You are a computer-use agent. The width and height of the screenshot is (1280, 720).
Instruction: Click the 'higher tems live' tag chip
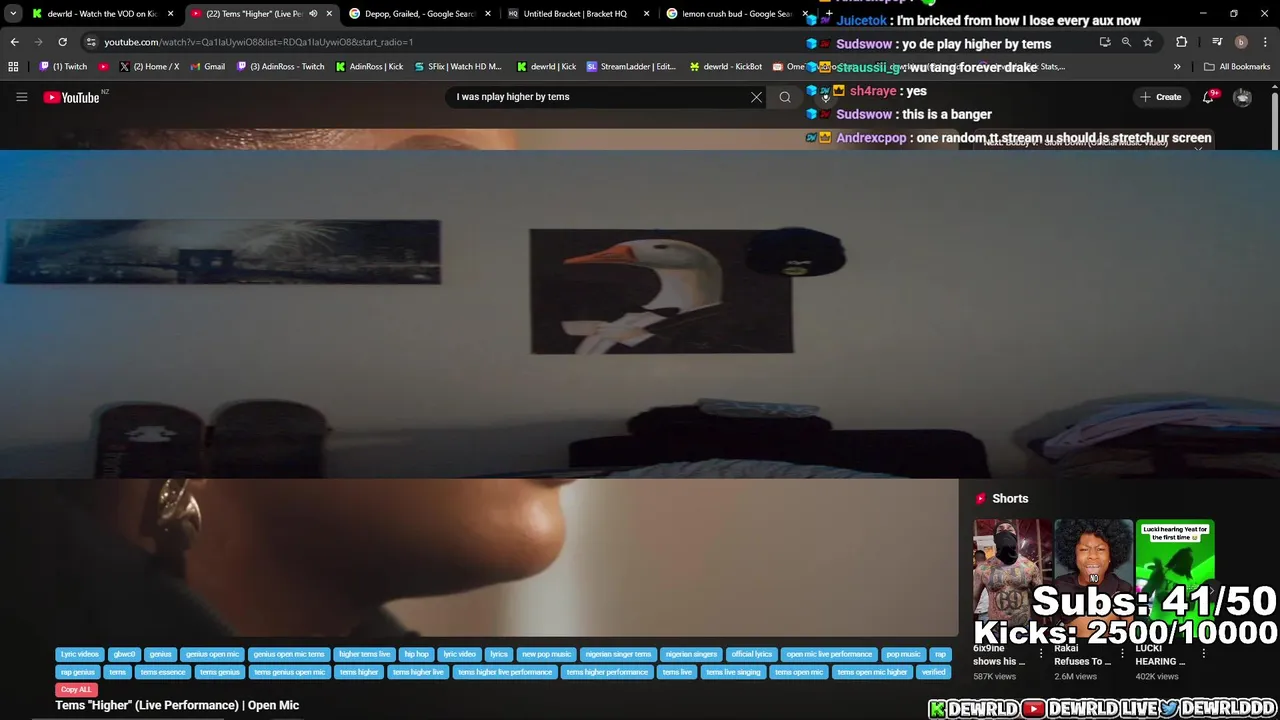pos(364,654)
